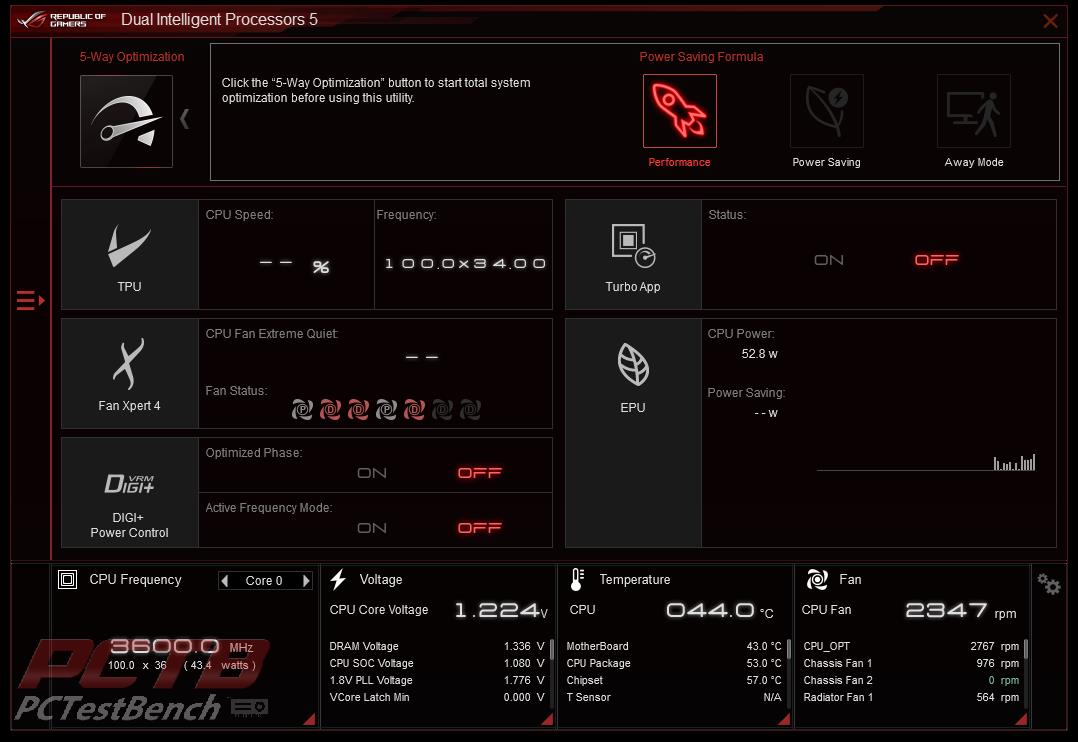
Task: Select the DRAM Voltage row
Action: (x=437, y=646)
